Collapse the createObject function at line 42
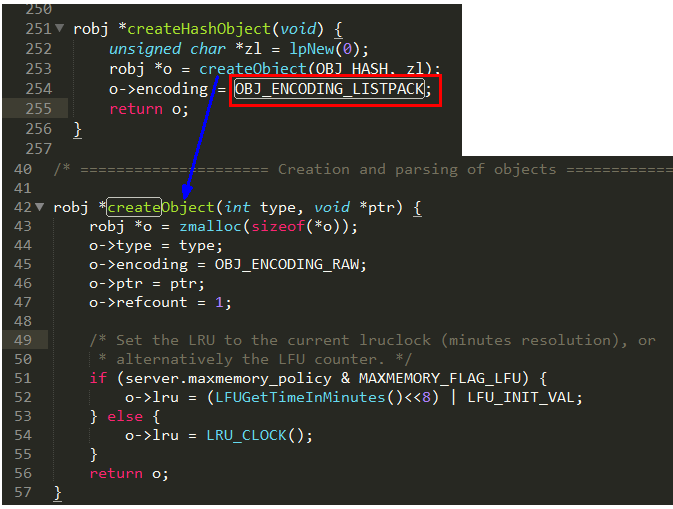The image size is (673, 509). pos(39,207)
